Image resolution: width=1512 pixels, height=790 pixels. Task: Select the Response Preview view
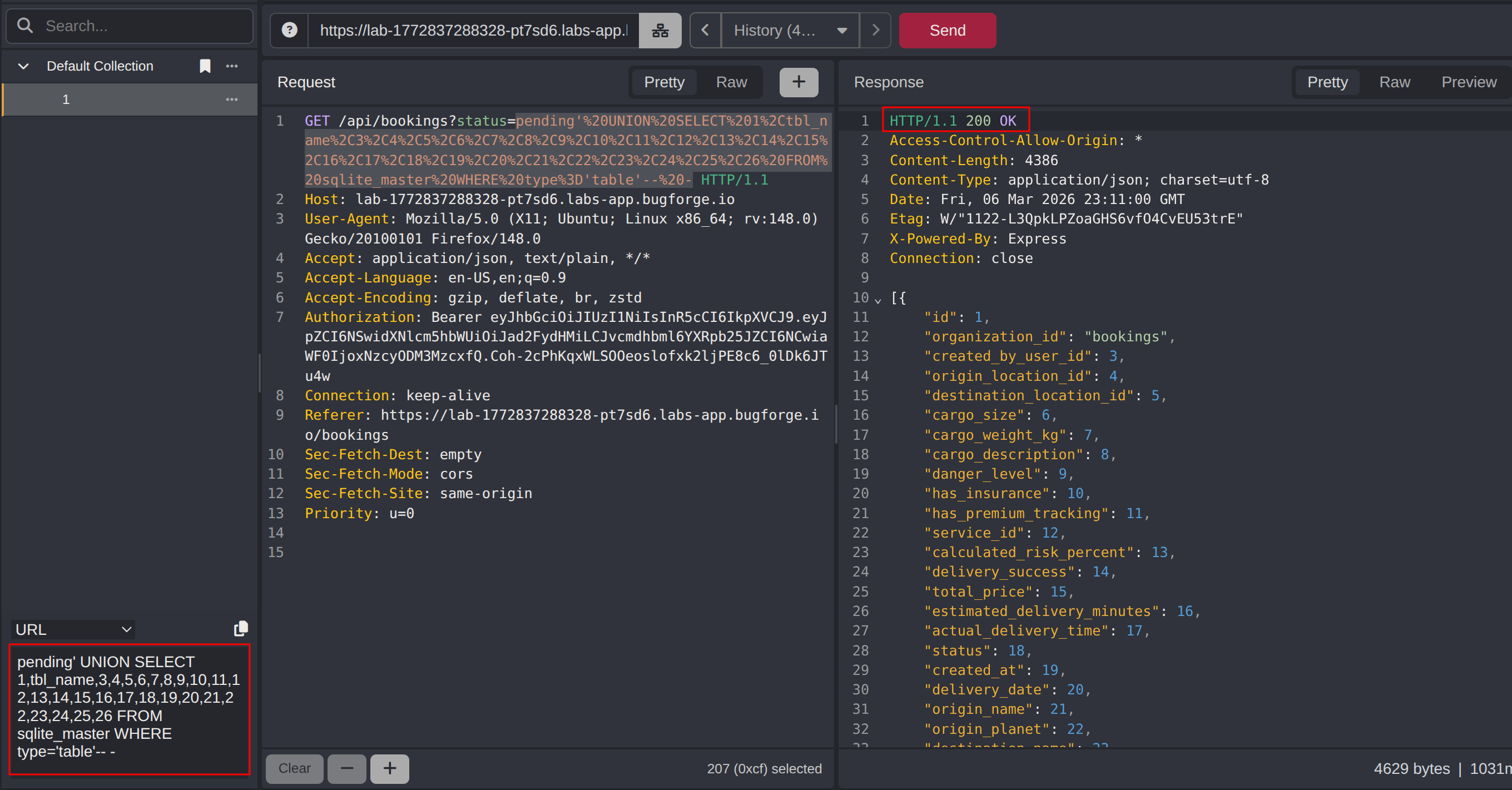(1469, 82)
